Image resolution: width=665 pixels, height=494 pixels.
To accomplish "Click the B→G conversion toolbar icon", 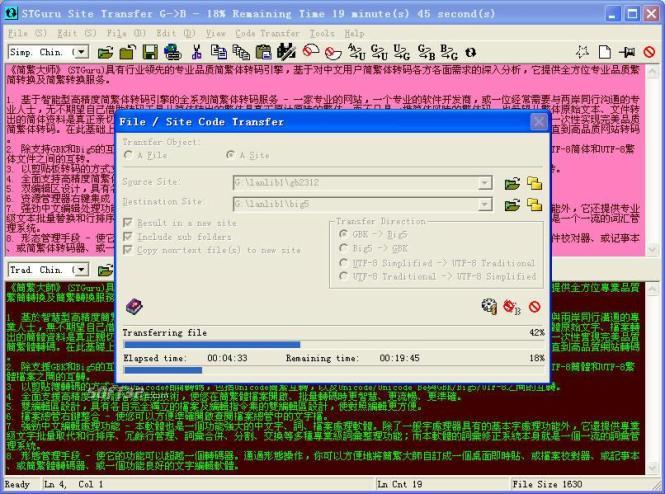I will tap(449, 53).
